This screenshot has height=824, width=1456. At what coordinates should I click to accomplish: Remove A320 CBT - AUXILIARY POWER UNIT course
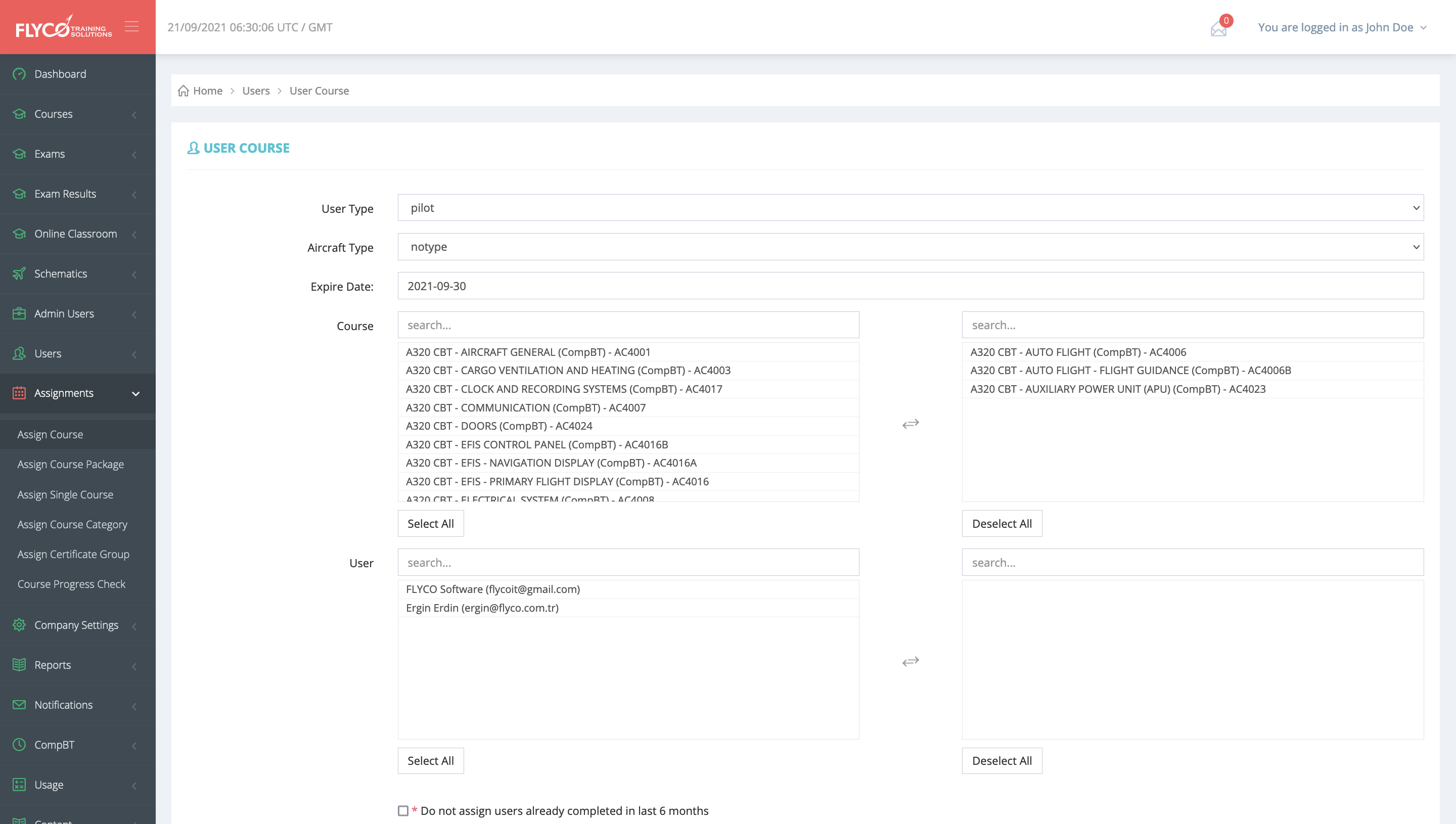click(x=1193, y=389)
